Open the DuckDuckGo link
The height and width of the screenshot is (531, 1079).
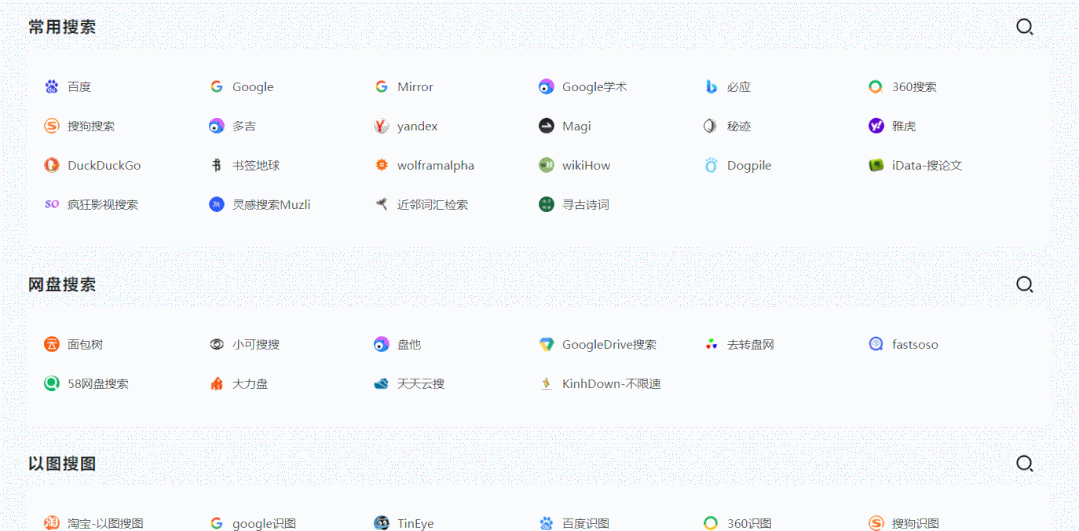pos(104,165)
